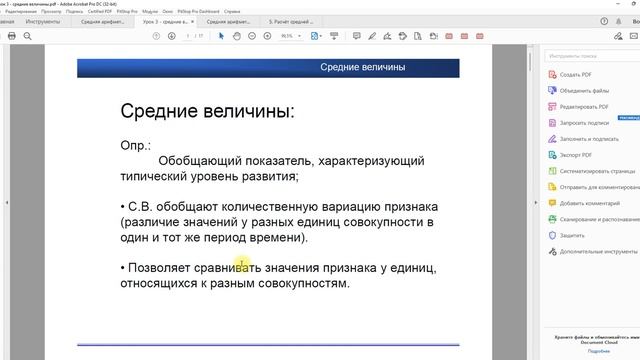Click the page number field
This screenshot has width=640, height=360.
pyautogui.click(x=188, y=36)
